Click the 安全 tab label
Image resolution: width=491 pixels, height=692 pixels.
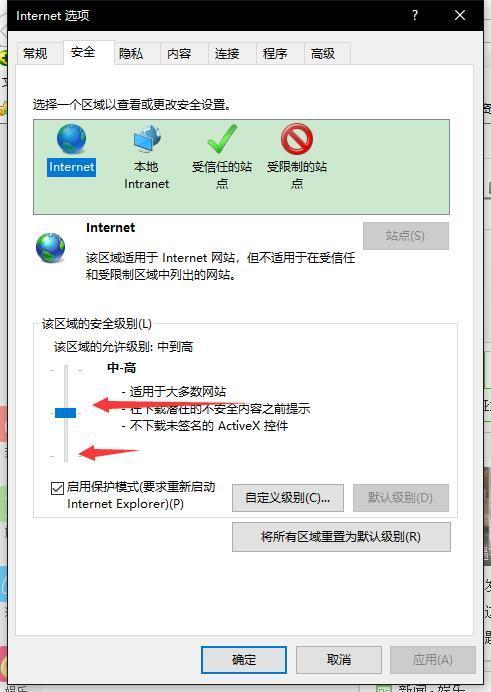[x=83, y=52]
